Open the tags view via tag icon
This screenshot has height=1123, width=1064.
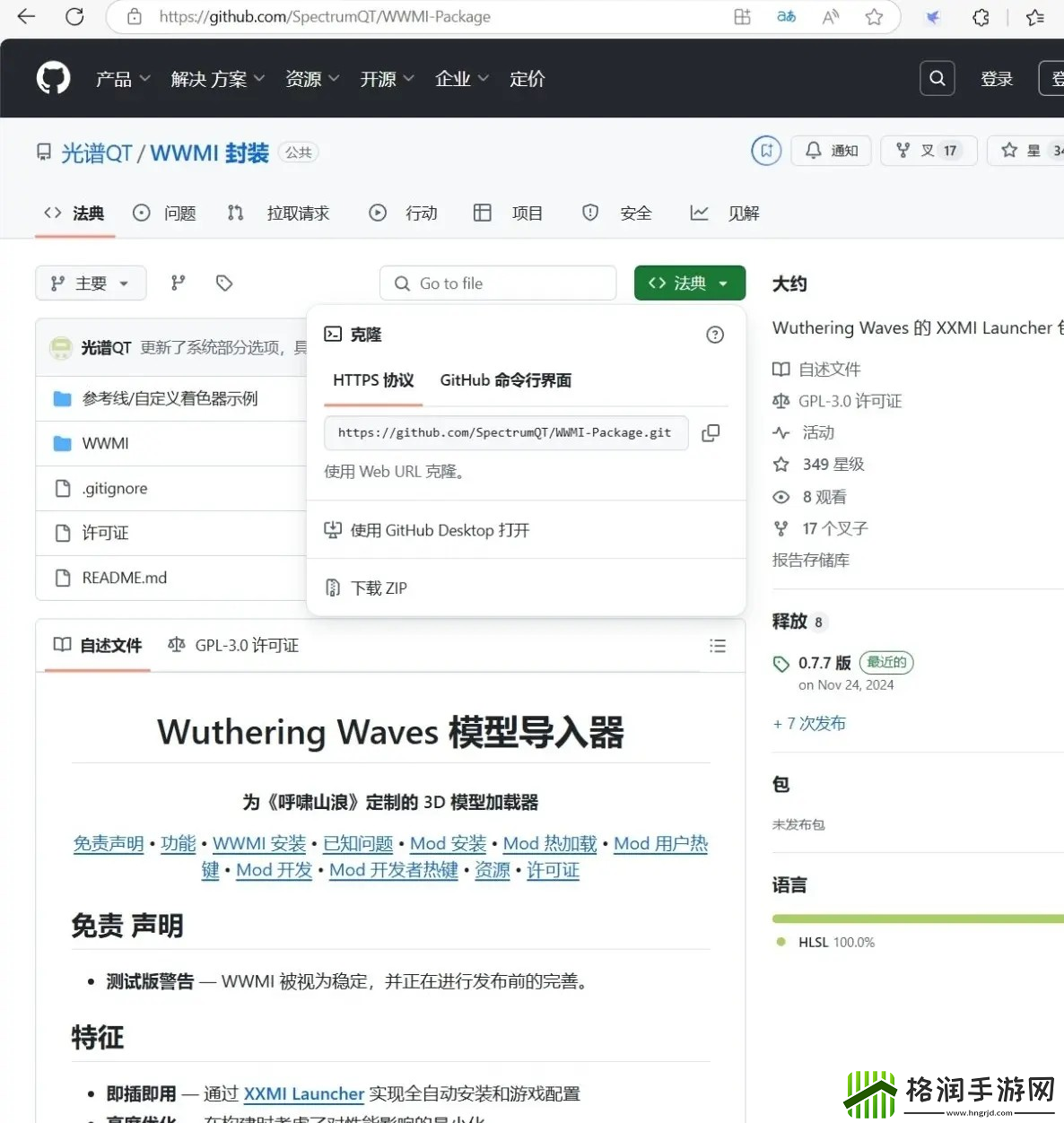(223, 283)
